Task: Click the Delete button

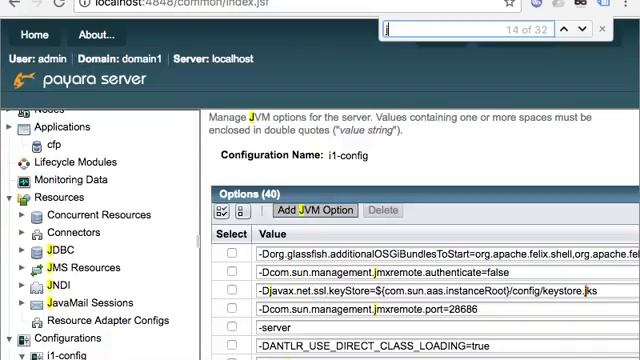Action: click(383, 210)
